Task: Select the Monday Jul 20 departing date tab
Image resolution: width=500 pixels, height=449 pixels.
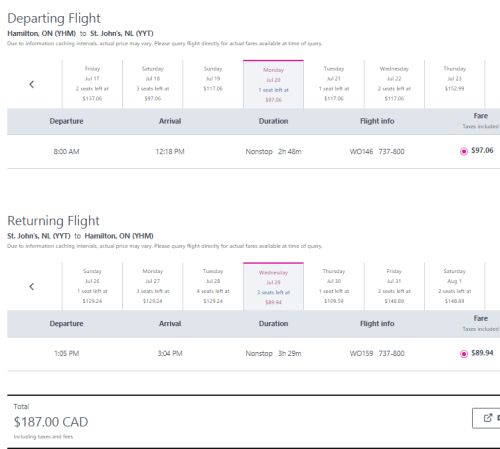Action: 273,84
